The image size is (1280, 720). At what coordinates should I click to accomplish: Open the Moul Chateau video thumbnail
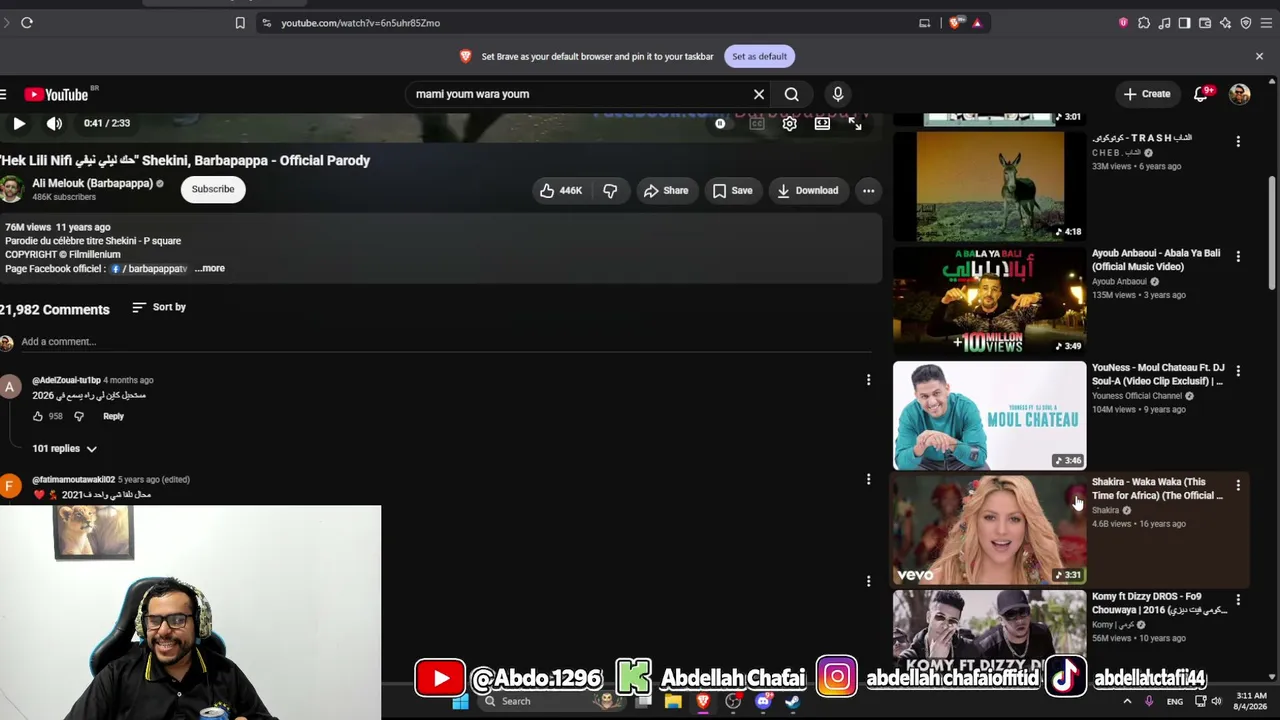989,415
